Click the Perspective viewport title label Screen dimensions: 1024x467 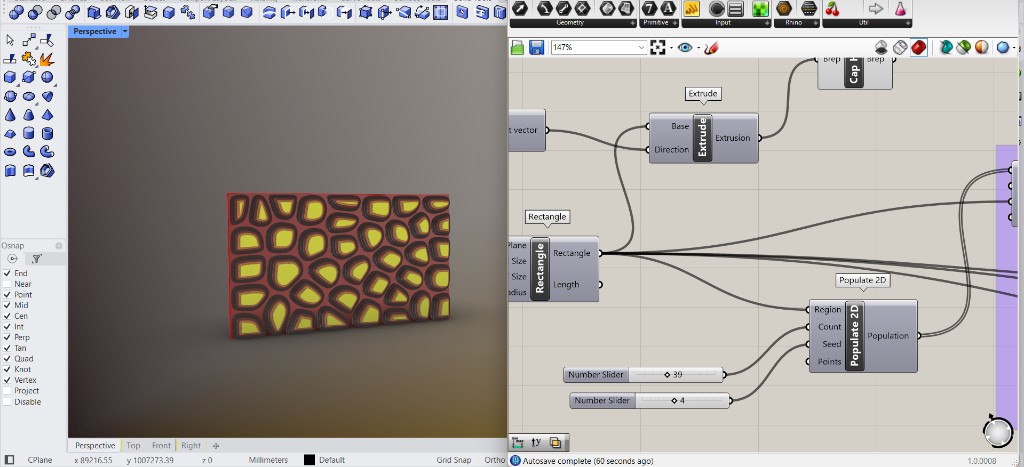click(95, 31)
